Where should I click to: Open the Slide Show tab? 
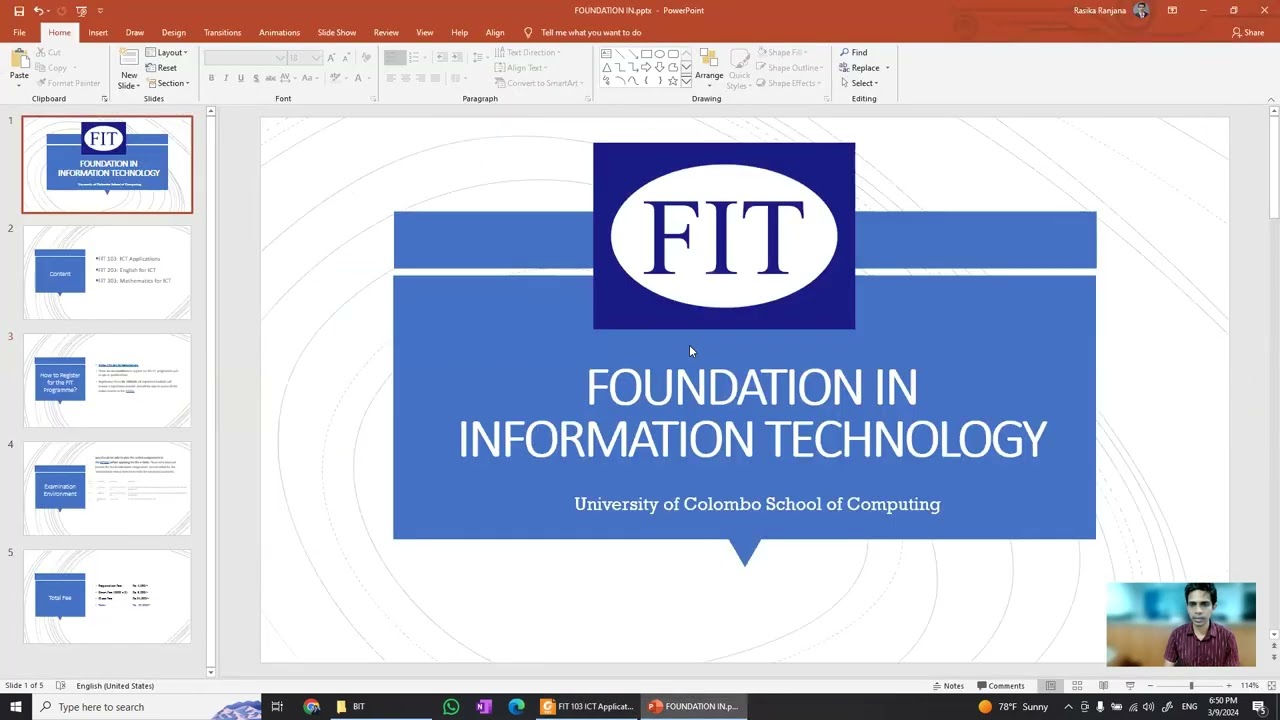[x=337, y=32]
